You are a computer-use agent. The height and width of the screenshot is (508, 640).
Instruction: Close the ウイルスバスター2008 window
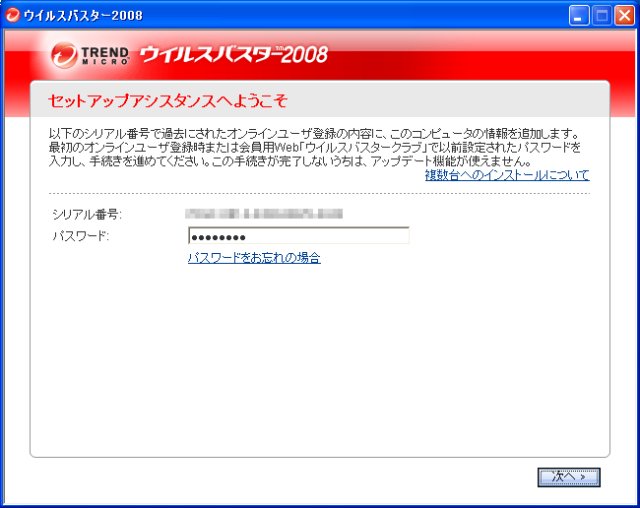624,16
